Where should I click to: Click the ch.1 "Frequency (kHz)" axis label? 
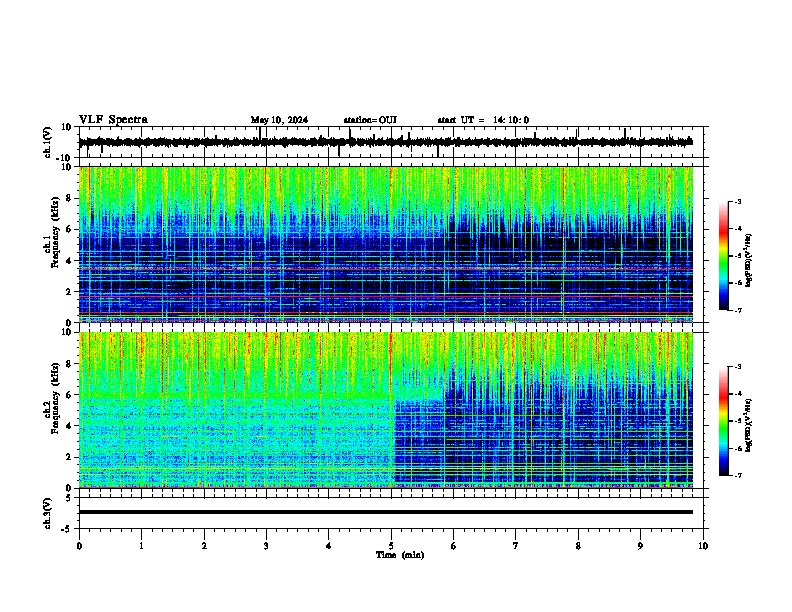click(55, 232)
